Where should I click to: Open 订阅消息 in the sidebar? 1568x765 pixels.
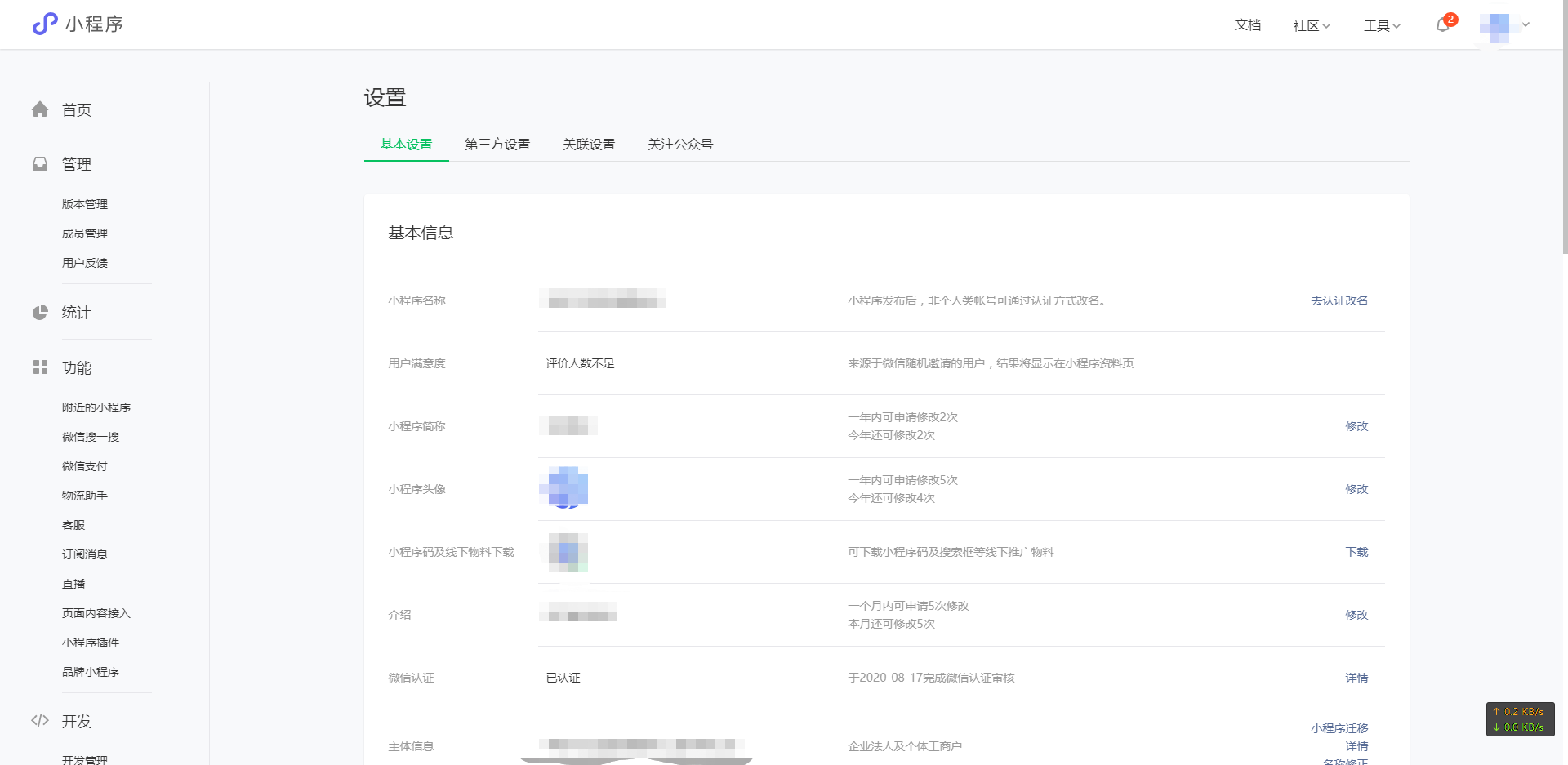coord(85,554)
